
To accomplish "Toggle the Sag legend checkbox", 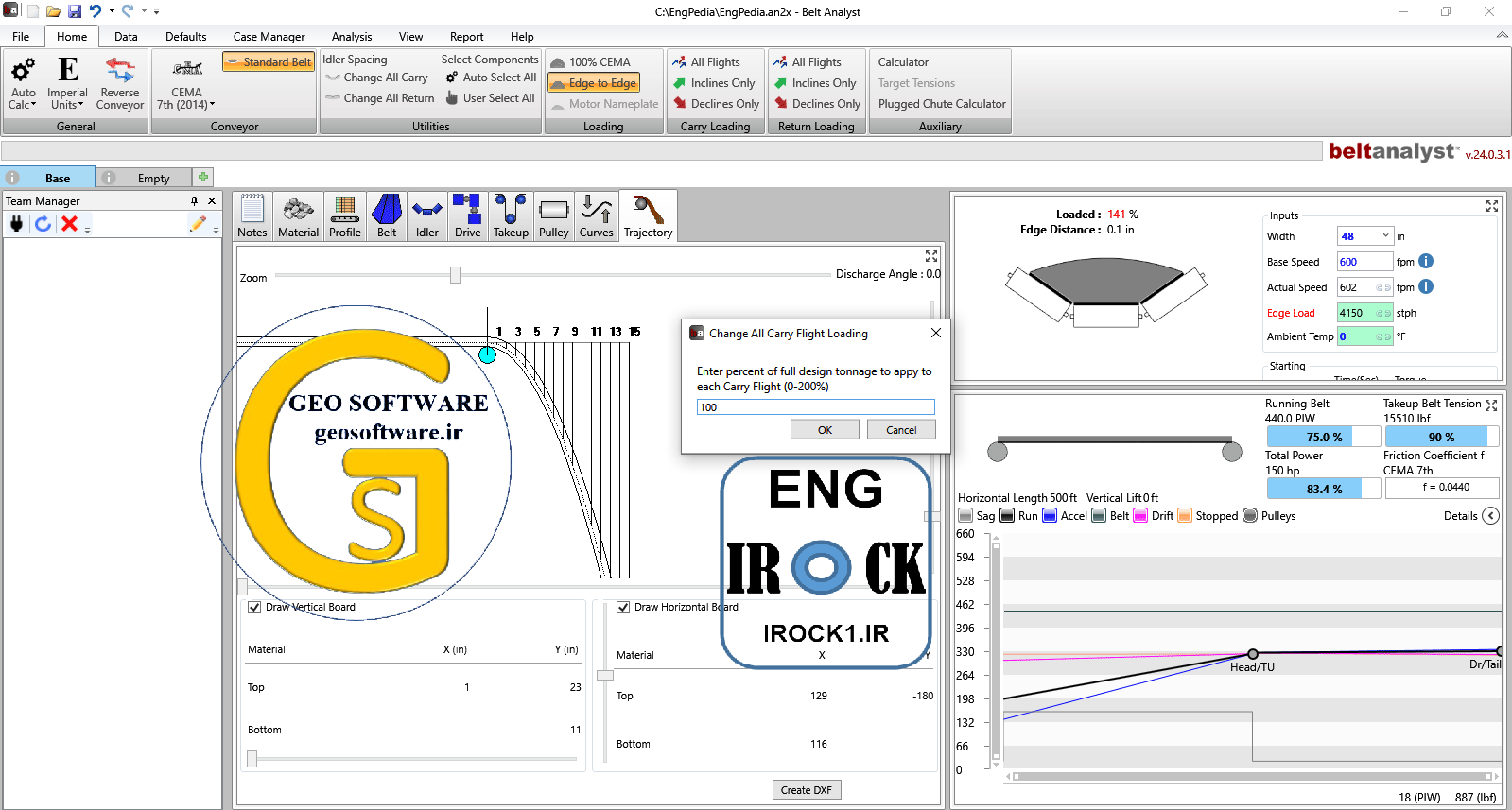I will point(965,515).
